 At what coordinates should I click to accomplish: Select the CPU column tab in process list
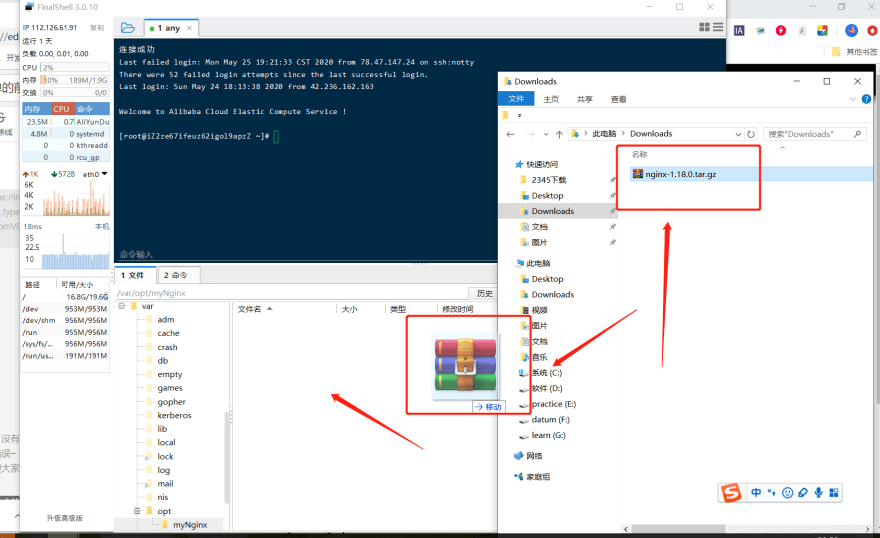pos(62,109)
